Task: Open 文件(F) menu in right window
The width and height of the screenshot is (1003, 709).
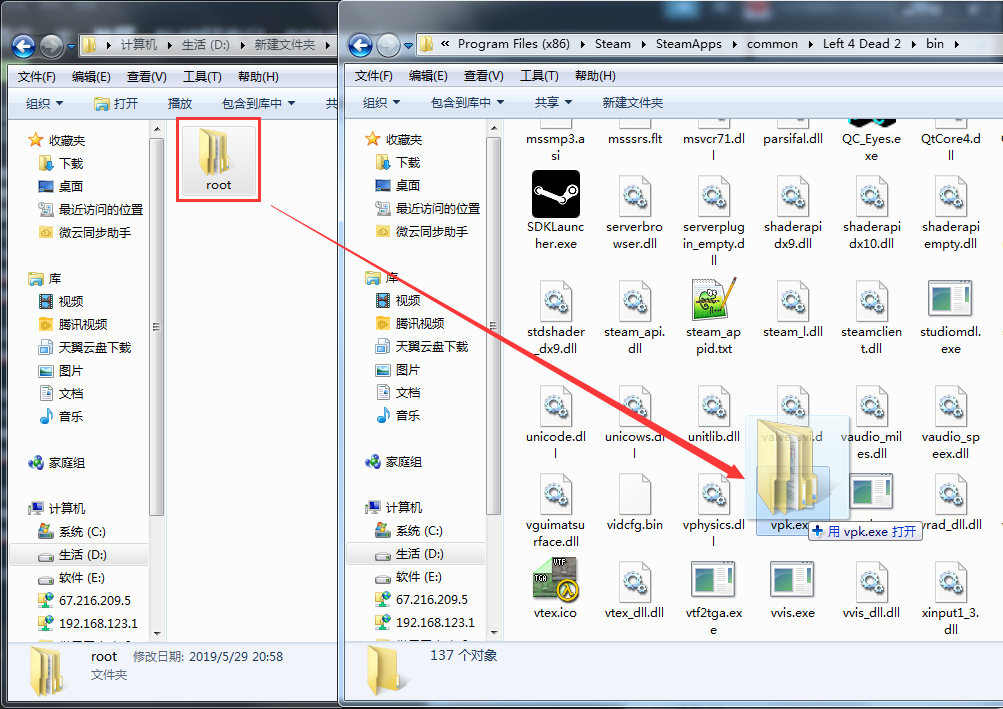Action: tap(374, 76)
